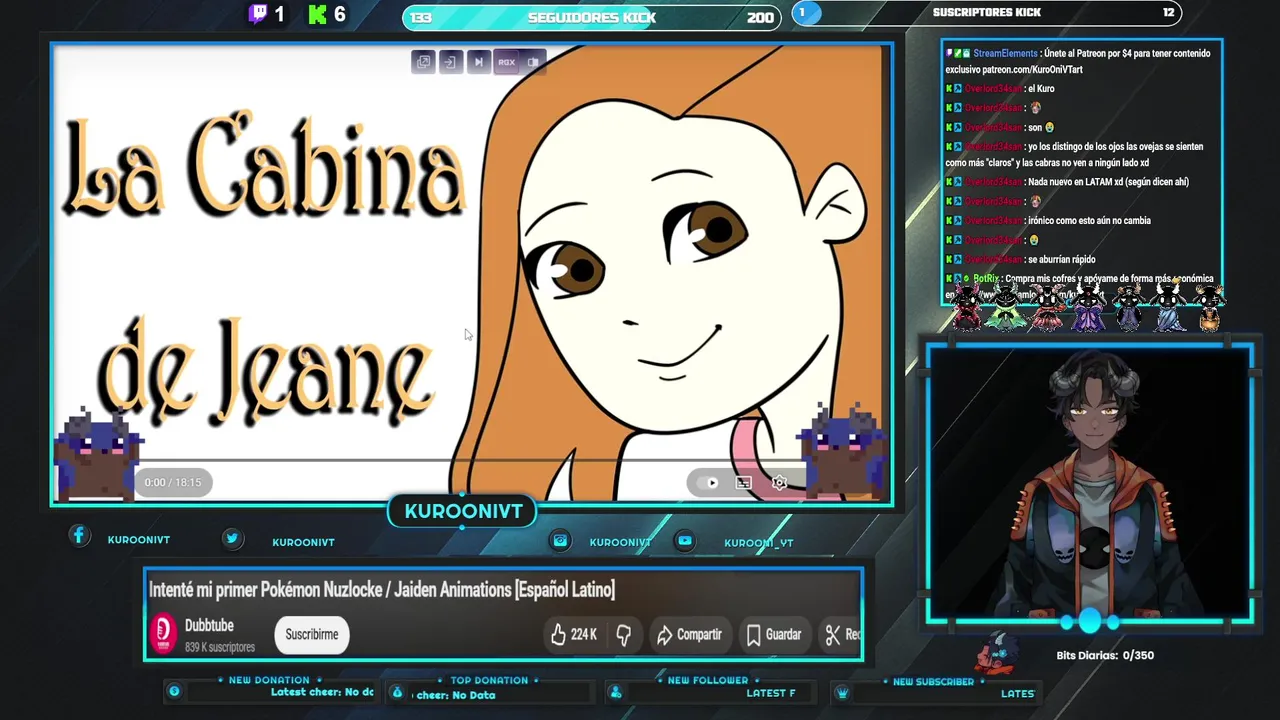This screenshot has height=720, width=1280.
Task: Click the YouTube icon in the overlay
Action: 685,540
